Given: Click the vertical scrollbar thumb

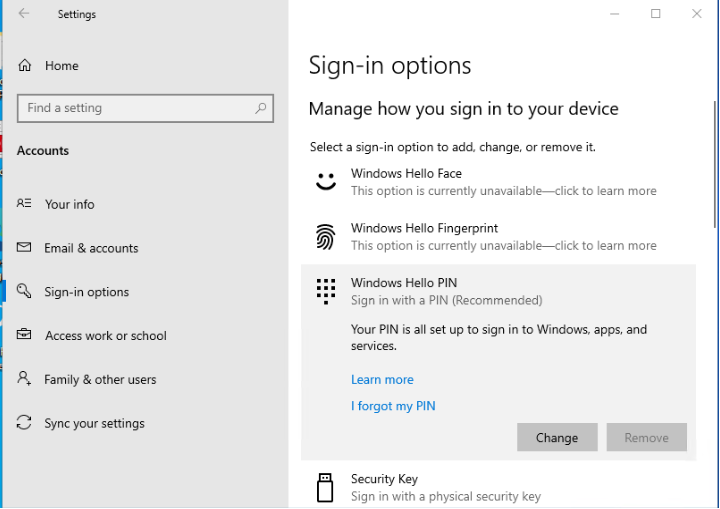Looking at the screenshot, I should pos(715,164).
